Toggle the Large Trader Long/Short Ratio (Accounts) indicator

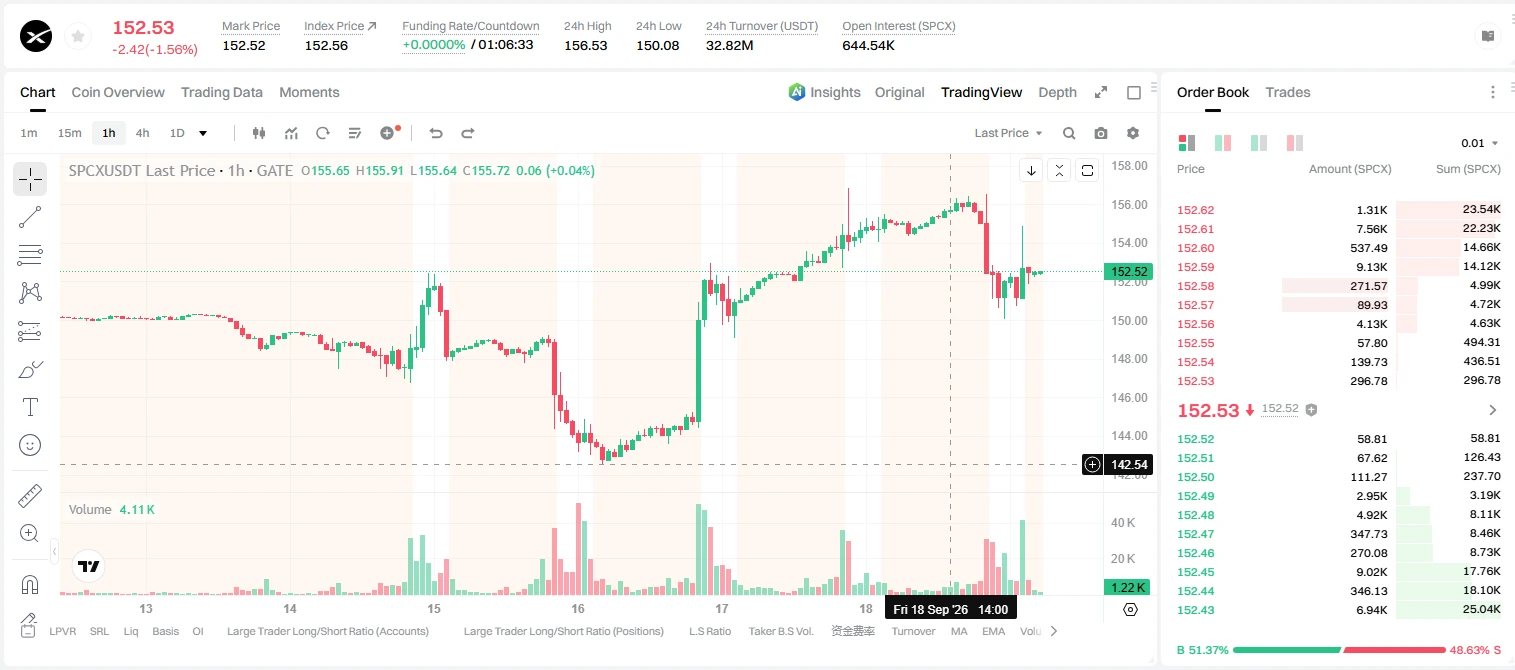(328, 631)
